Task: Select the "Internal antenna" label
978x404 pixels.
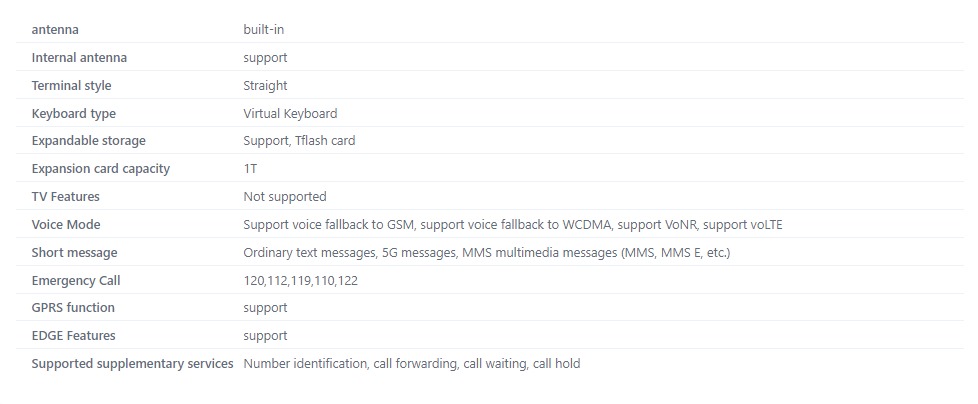Action: click(x=79, y=58)
